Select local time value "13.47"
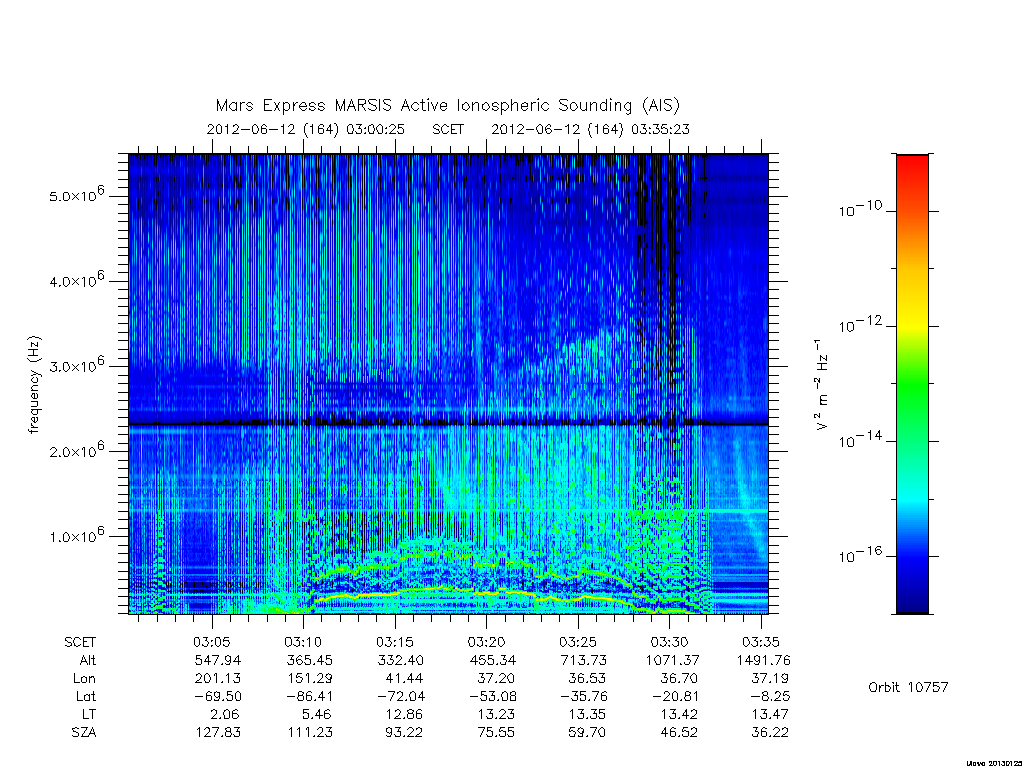The height and width of the screenshot is (768, 1024). pyautogui.click(x=770, y=714)
